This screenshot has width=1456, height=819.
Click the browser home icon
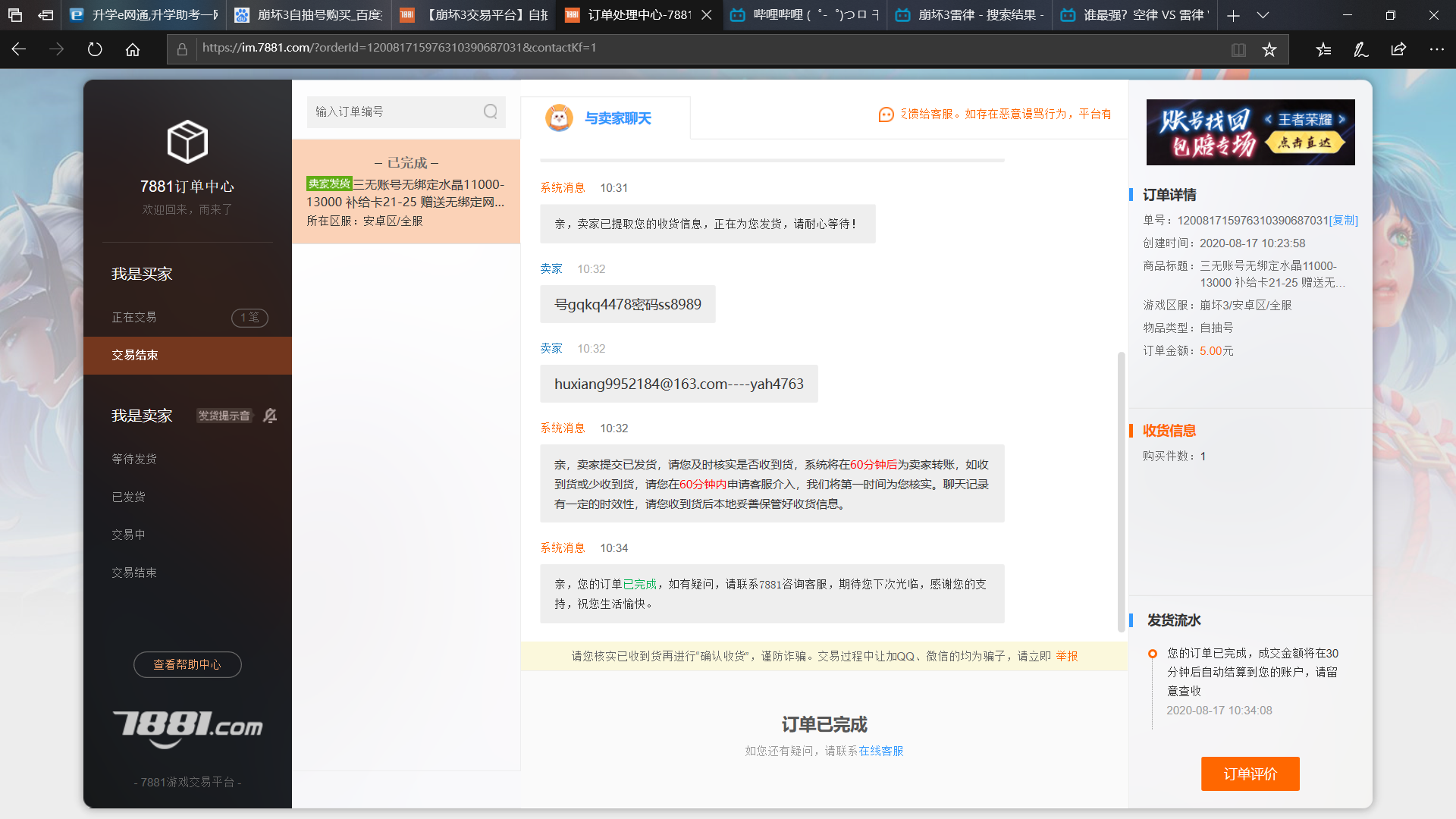pyautogui.click(x=133, y=49)
